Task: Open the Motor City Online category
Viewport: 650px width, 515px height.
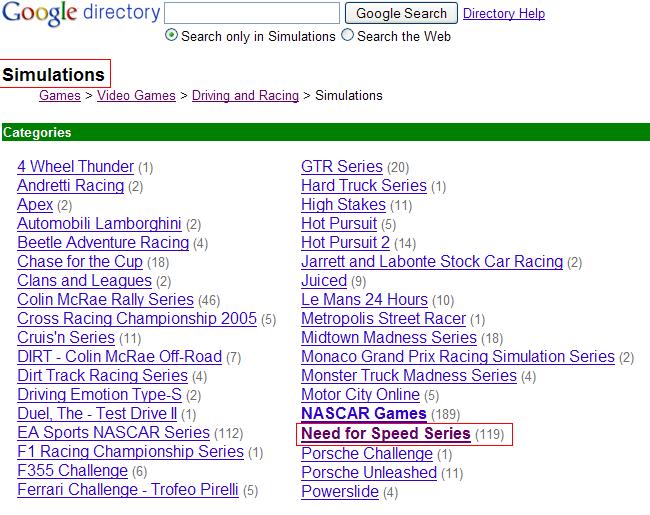Action: coord(361,395)
